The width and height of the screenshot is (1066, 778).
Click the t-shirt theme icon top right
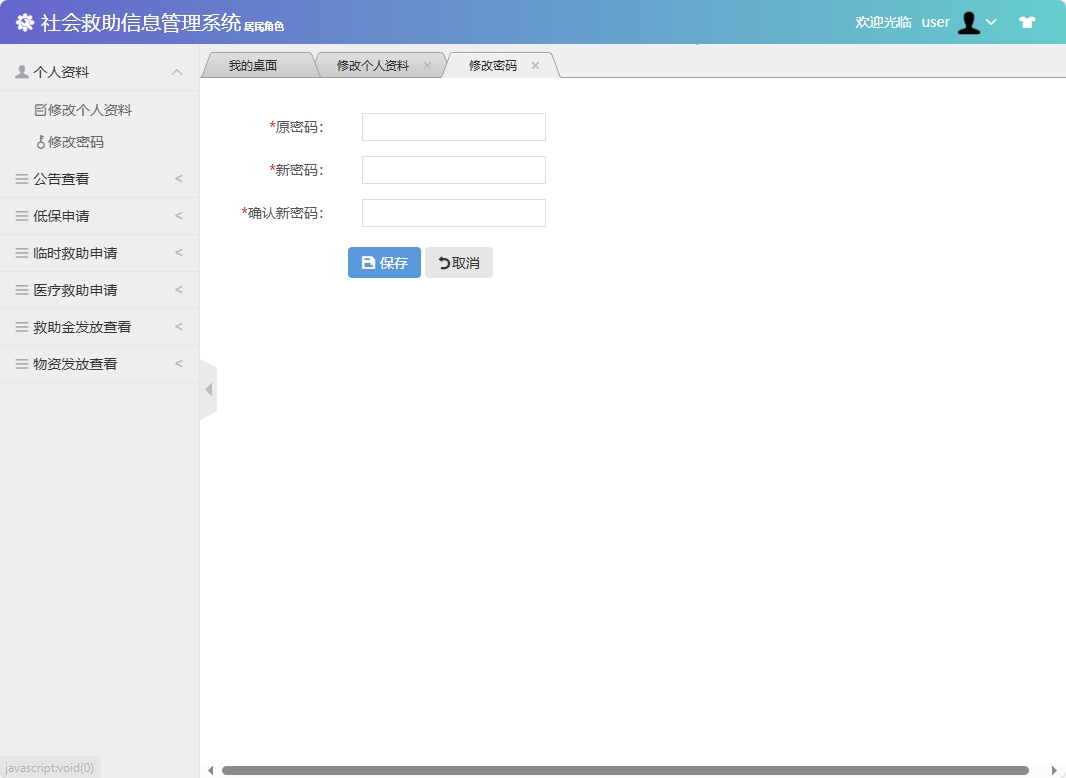[1026, 21]
